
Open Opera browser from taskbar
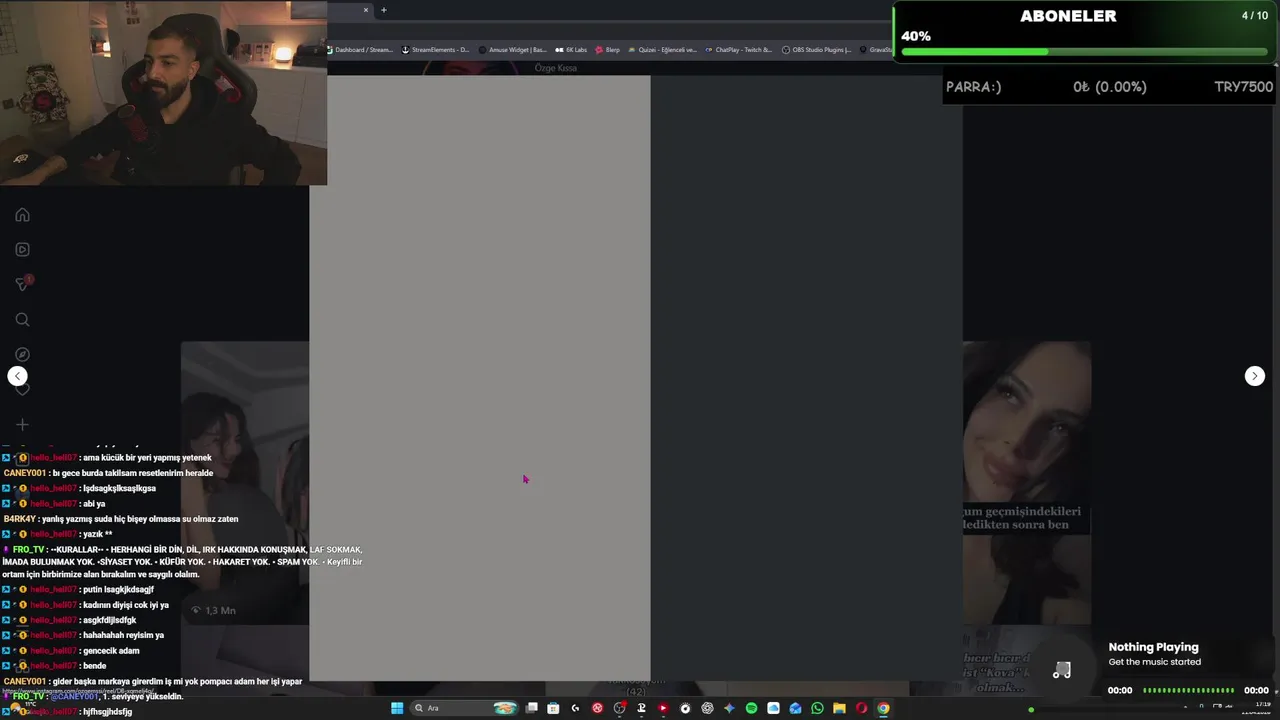[x=861, y=708]
